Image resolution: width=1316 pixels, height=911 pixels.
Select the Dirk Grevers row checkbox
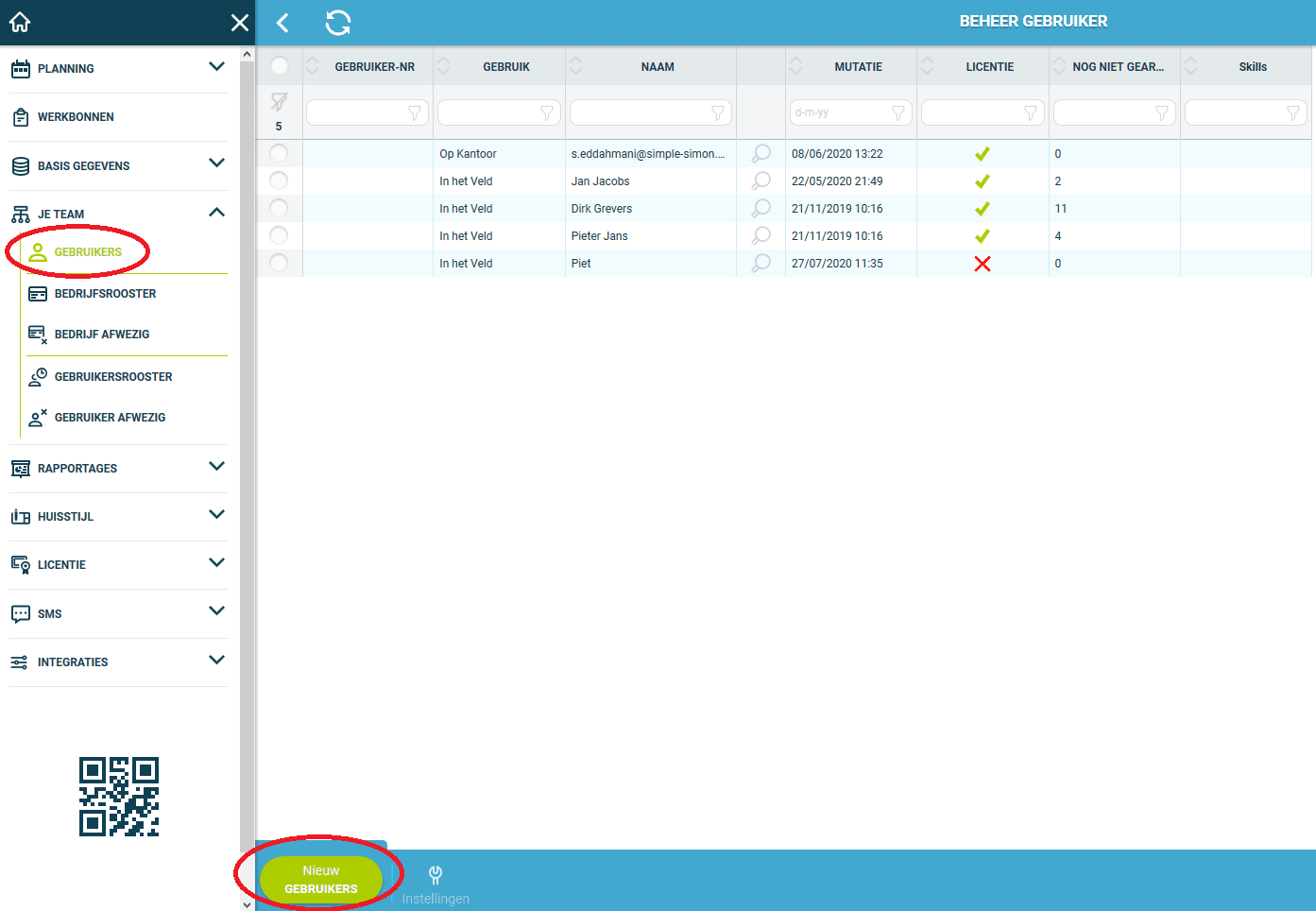(x=279, y=208)
